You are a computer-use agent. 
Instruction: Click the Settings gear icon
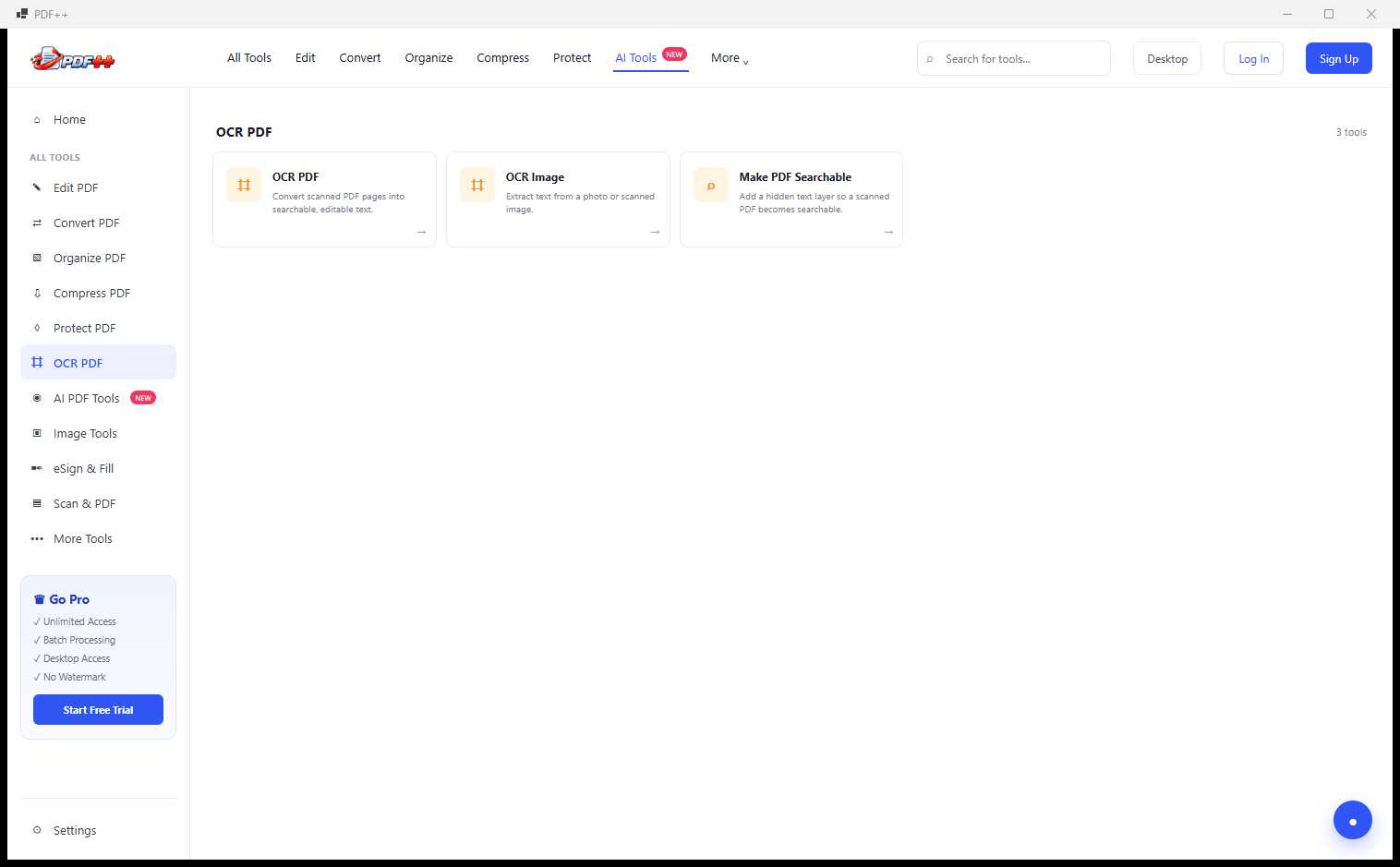pyautogui.click(x=37, y=830)
